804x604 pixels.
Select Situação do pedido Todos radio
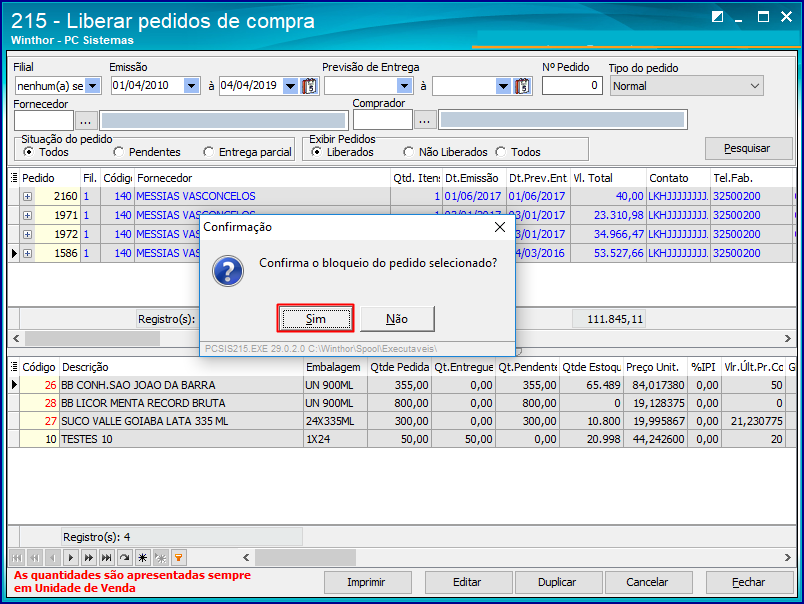coord(29,152)
